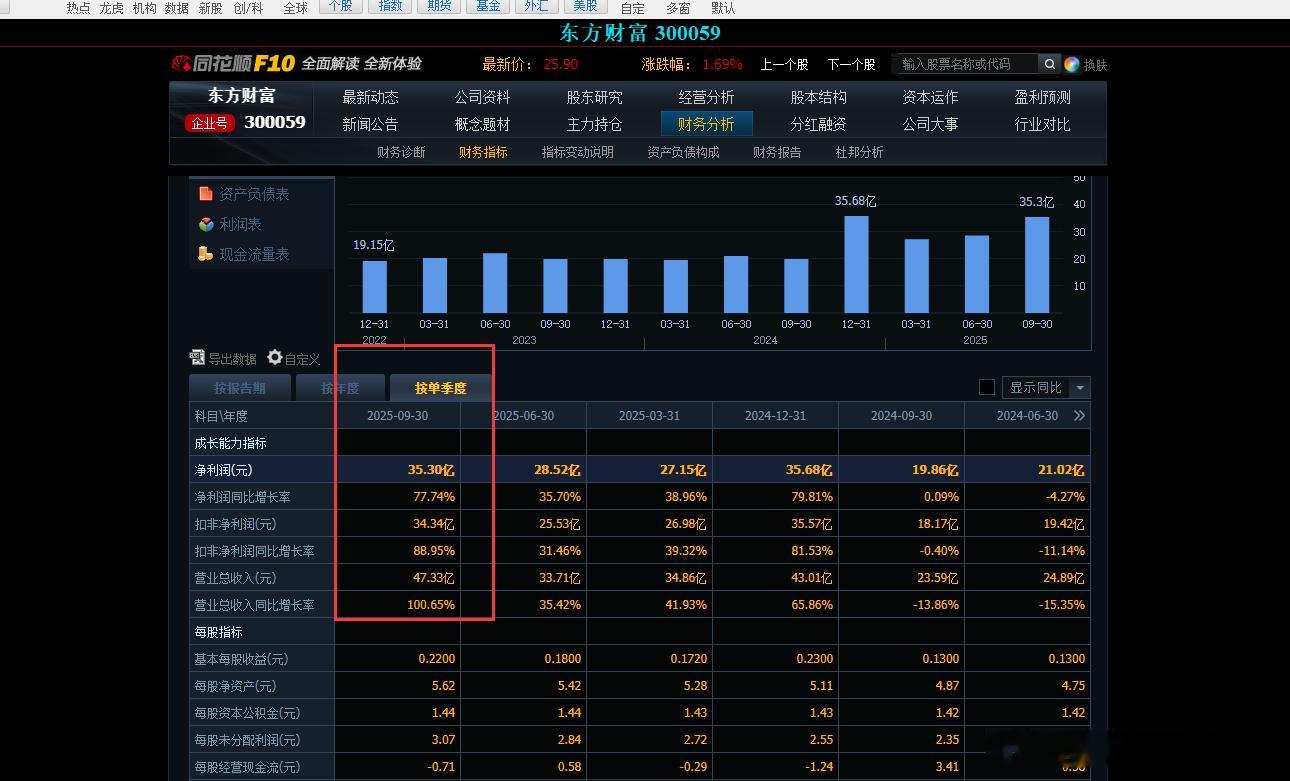Go to previous stock with 上一个股
1290x781 pixels.
click(x=784, y=64)
